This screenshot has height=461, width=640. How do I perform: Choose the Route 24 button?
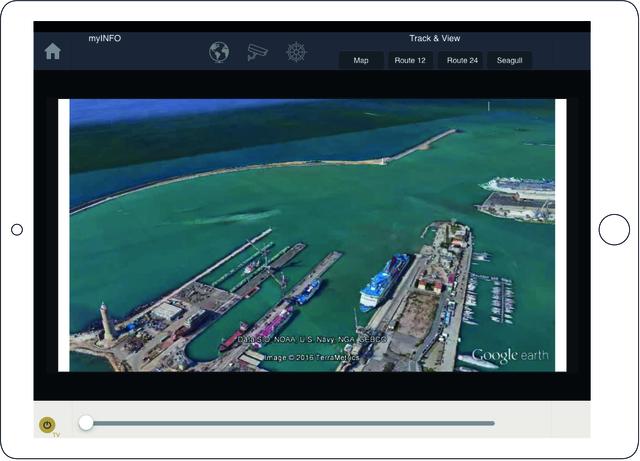click(462, 61)
